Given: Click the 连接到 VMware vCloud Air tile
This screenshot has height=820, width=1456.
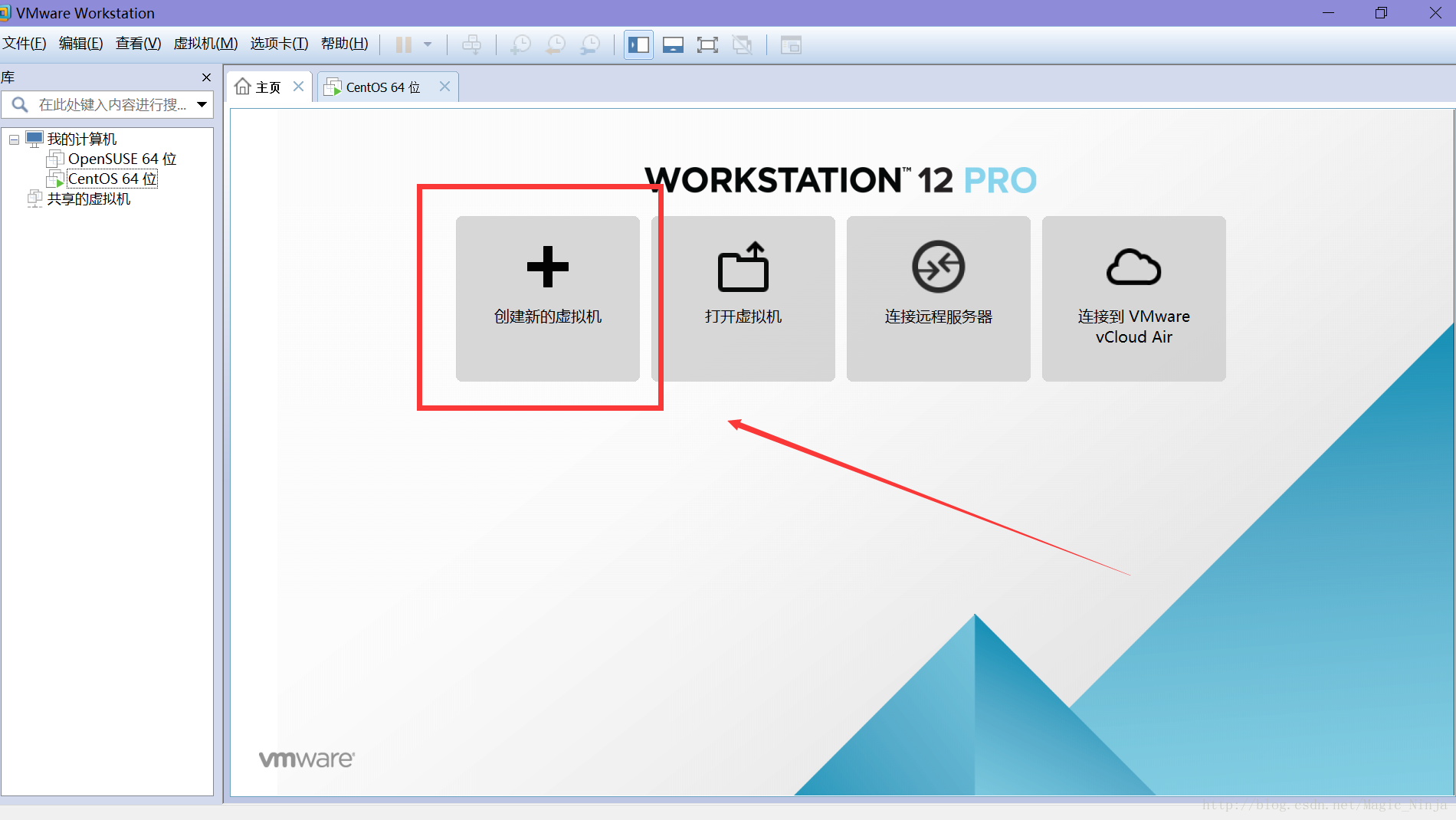Looking at the screenshot, I should [1134, 299].
